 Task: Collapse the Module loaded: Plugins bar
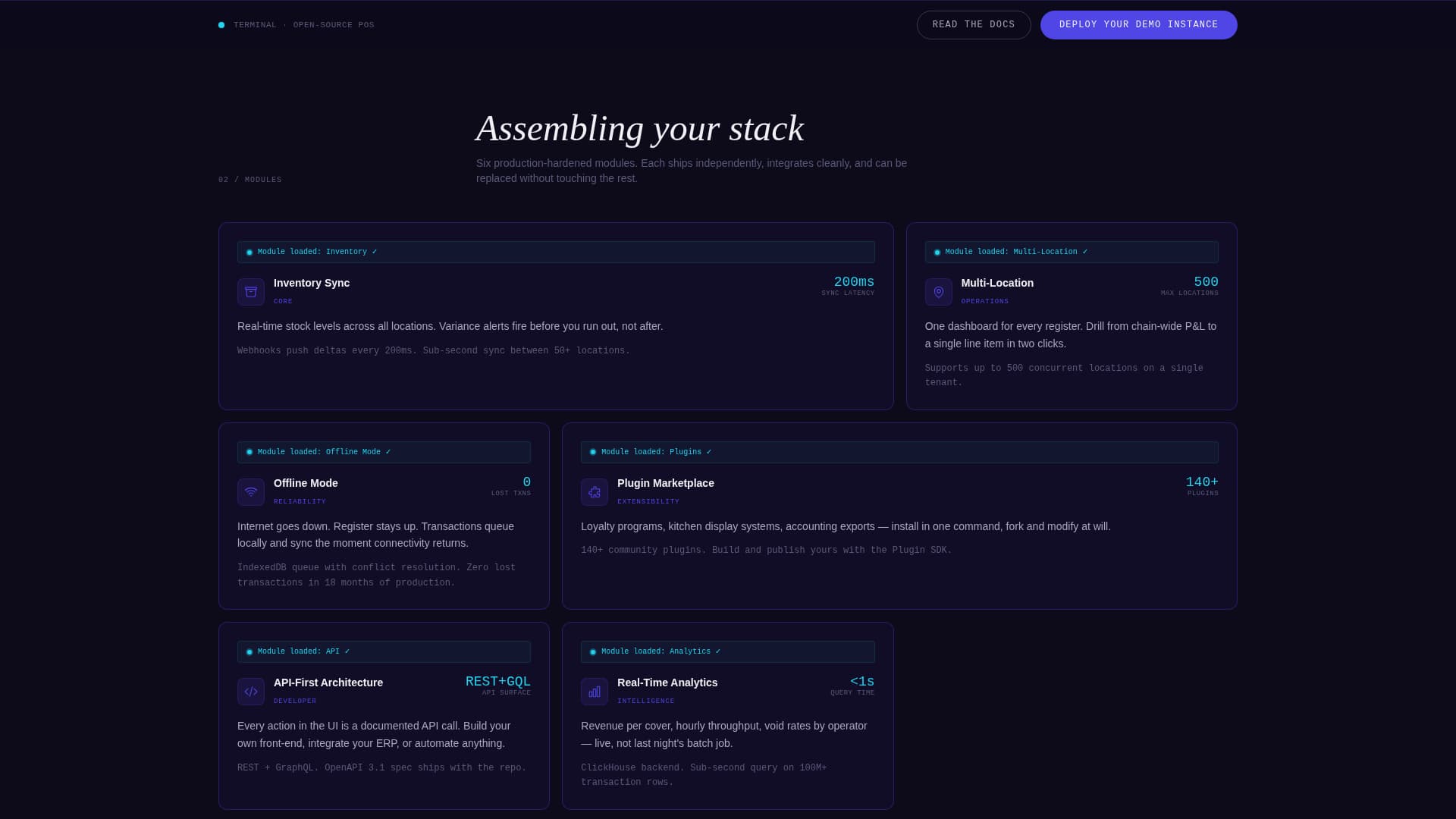pyautogui.click(x=899, y=452)
